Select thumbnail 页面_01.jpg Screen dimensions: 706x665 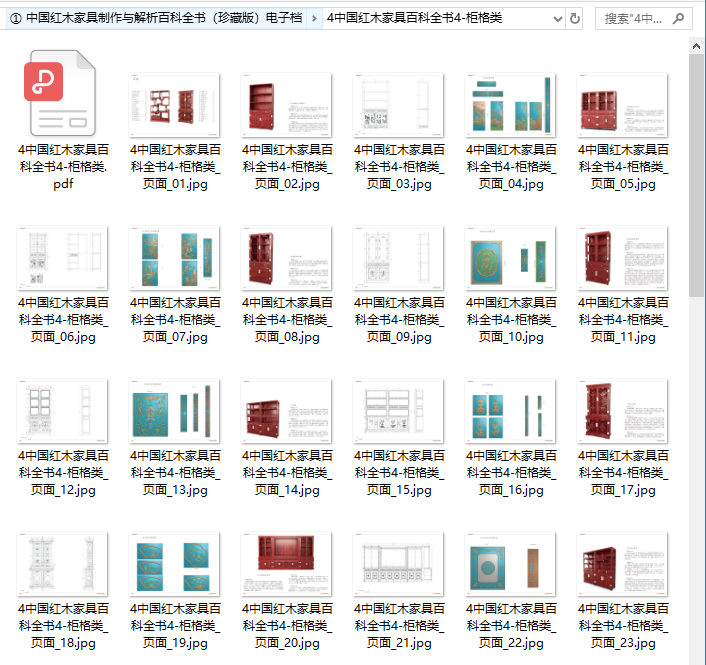(x=174, y=105)
